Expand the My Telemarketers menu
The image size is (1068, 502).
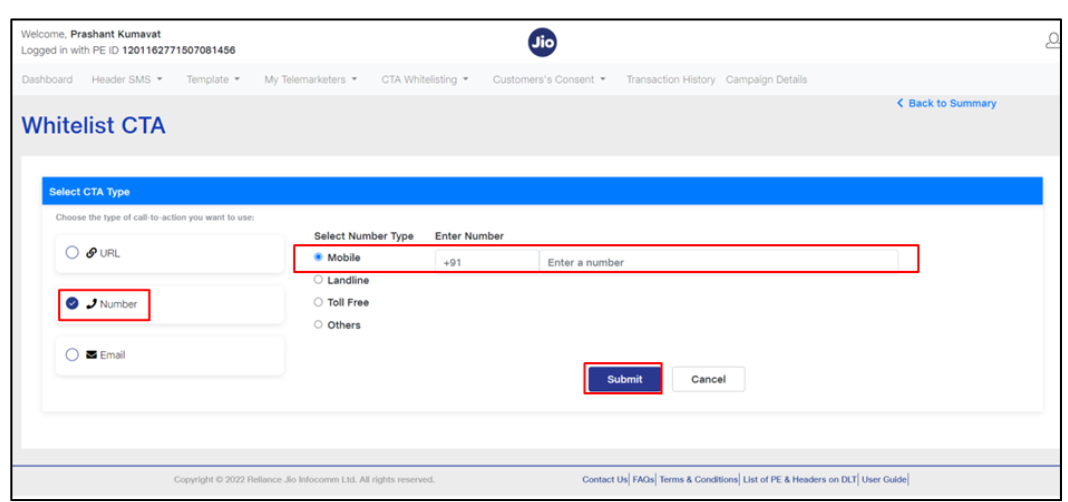[311, 80]
